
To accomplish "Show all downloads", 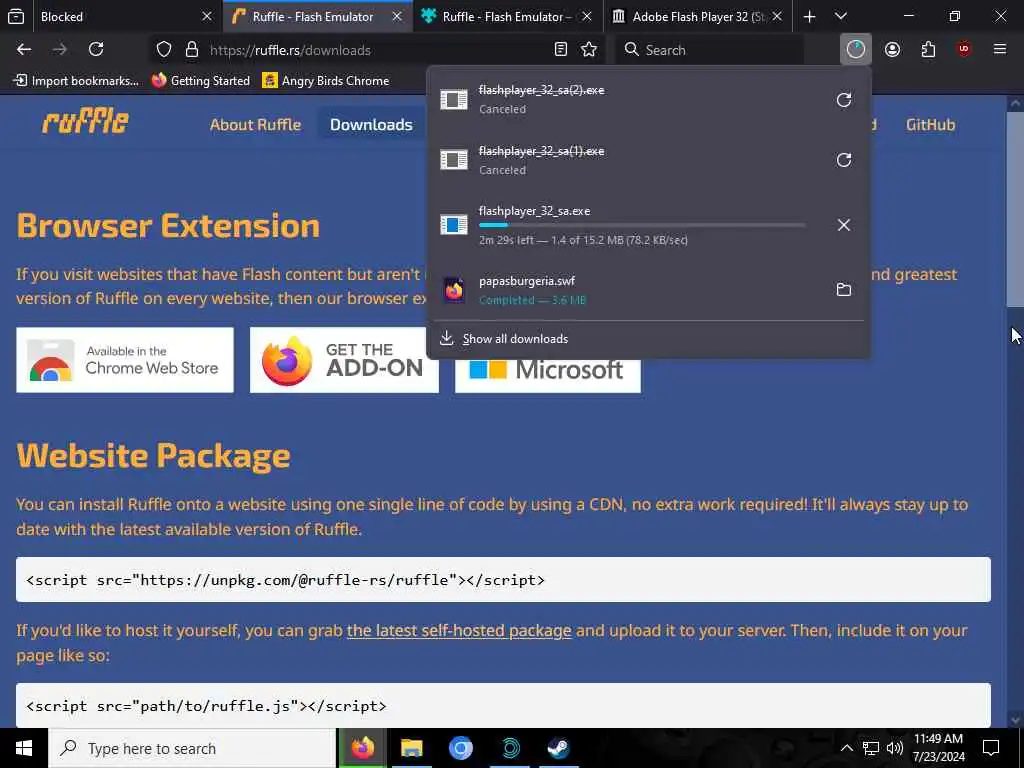I will [x=504, y=338].
